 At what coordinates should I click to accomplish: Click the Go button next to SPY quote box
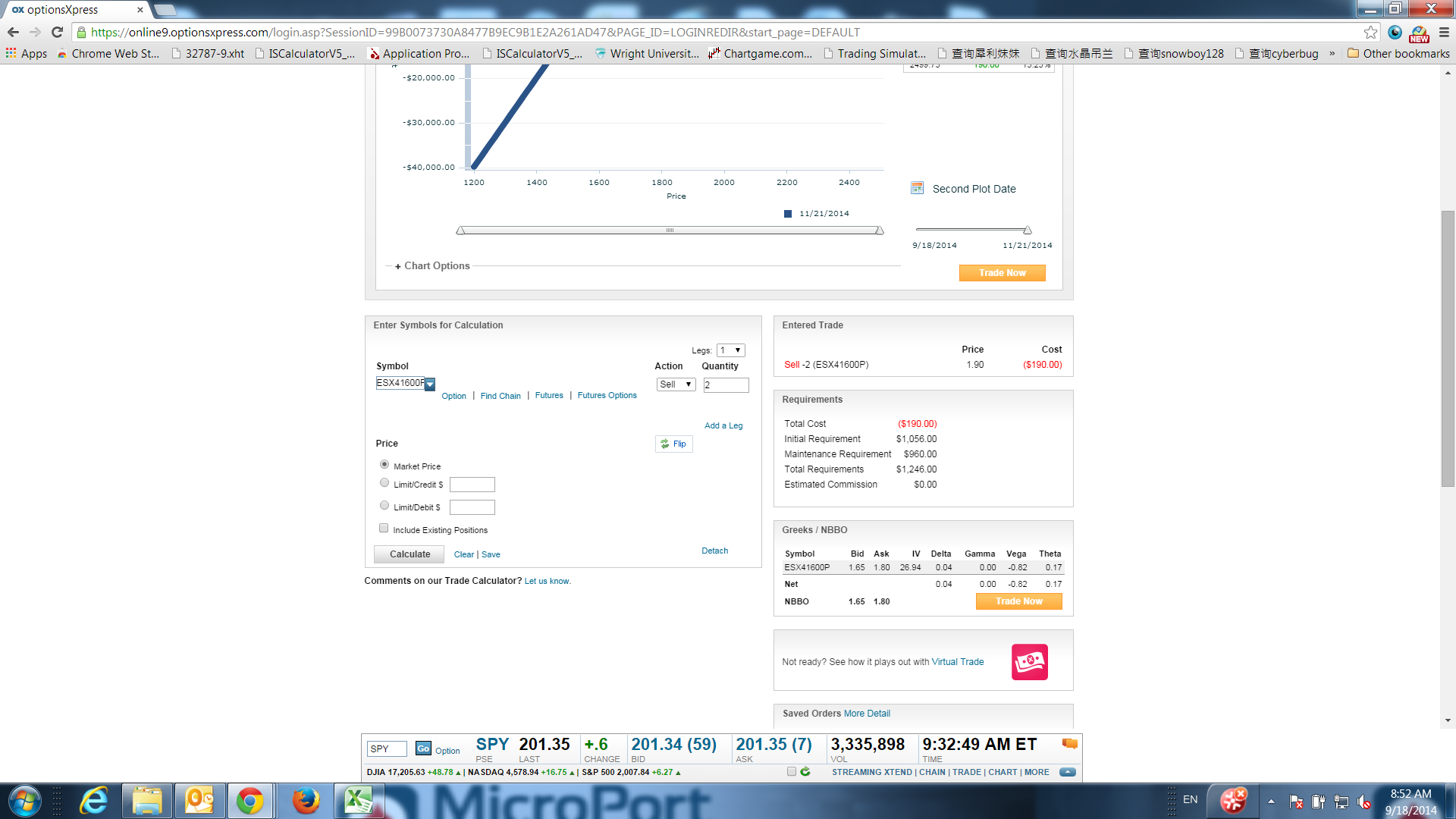pos(423,749)
